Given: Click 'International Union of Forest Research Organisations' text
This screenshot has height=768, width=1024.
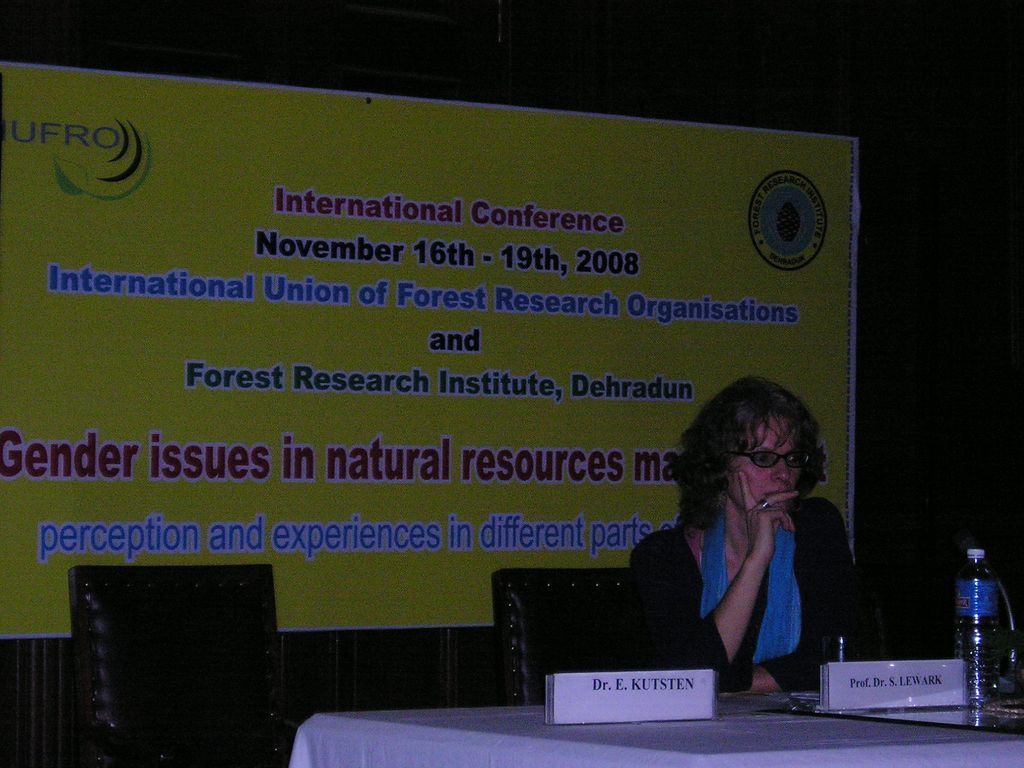Looking at the screenshot, I should coord(423,294).
